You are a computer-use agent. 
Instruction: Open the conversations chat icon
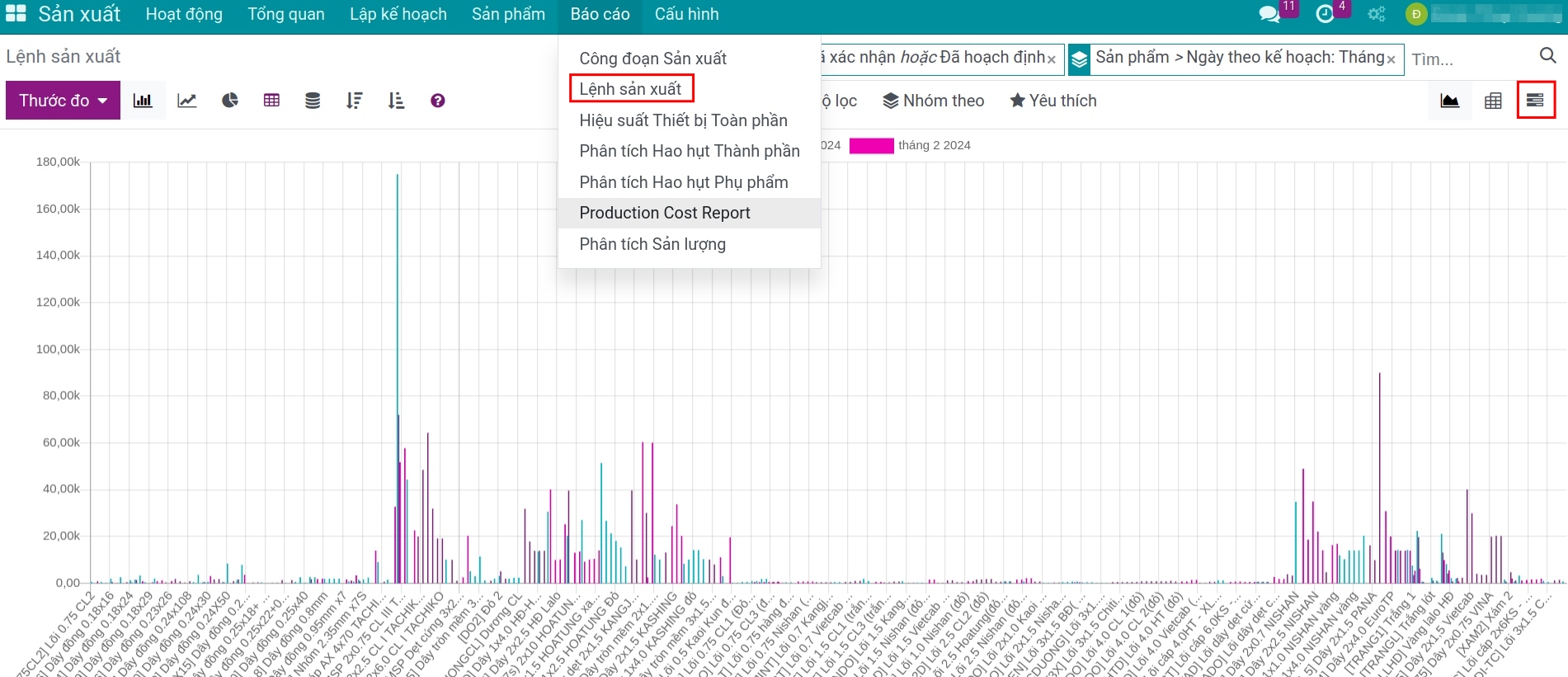point(1269,14)
